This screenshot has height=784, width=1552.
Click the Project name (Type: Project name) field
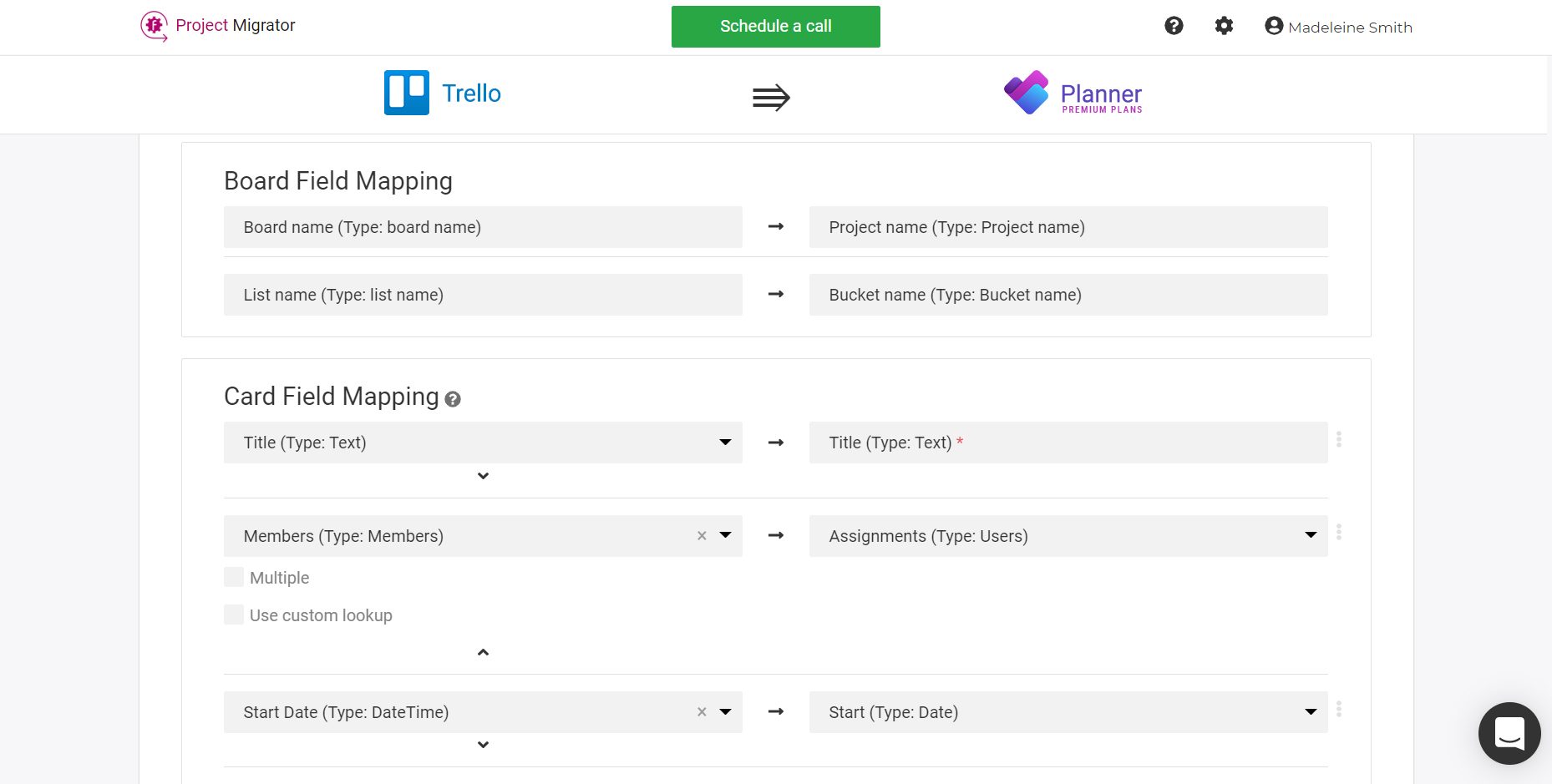pyautogui.click(x=1068, y=227)
